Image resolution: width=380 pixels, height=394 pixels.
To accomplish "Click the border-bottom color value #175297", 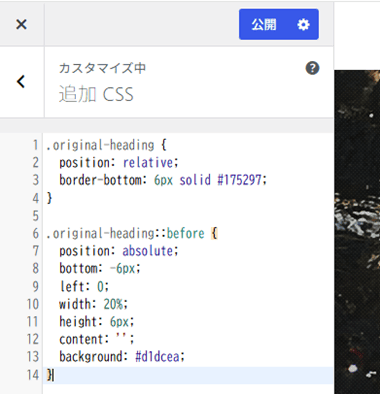I will 239,180.
